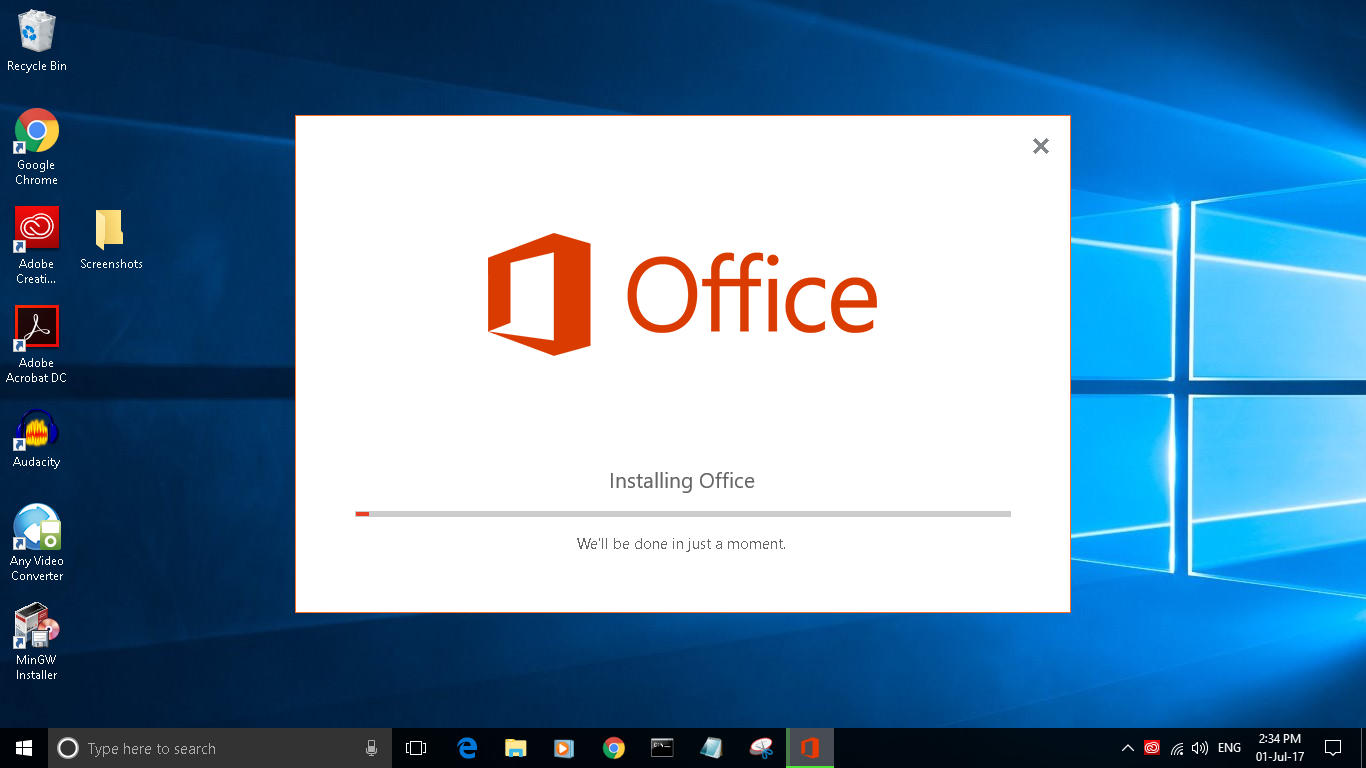The height and width of the screenshot is (768, 1366).
Task: Open the volume control in tray
Action: 1200,748
